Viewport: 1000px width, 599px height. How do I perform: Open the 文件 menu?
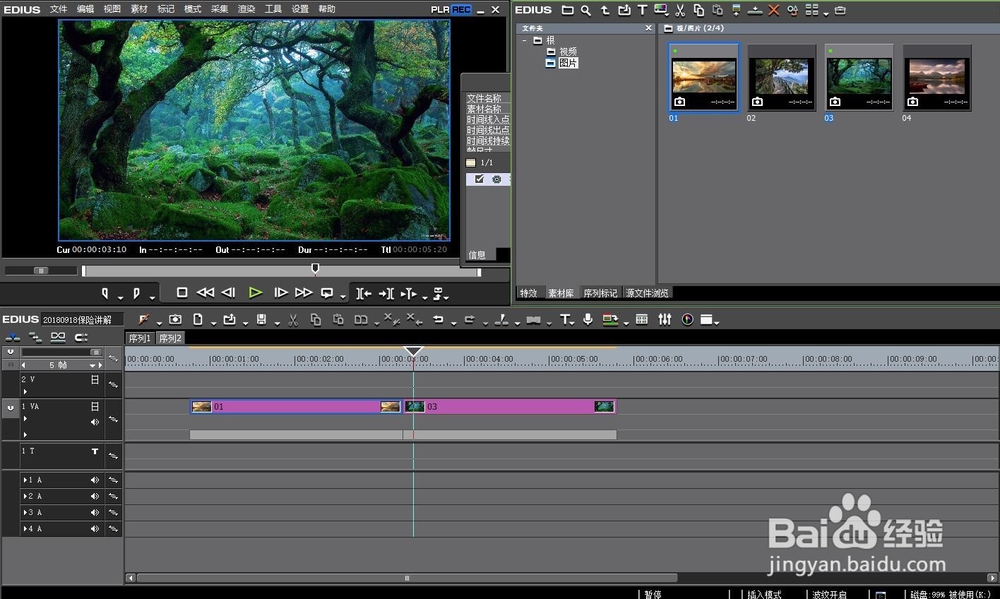[x=59, y=9]
